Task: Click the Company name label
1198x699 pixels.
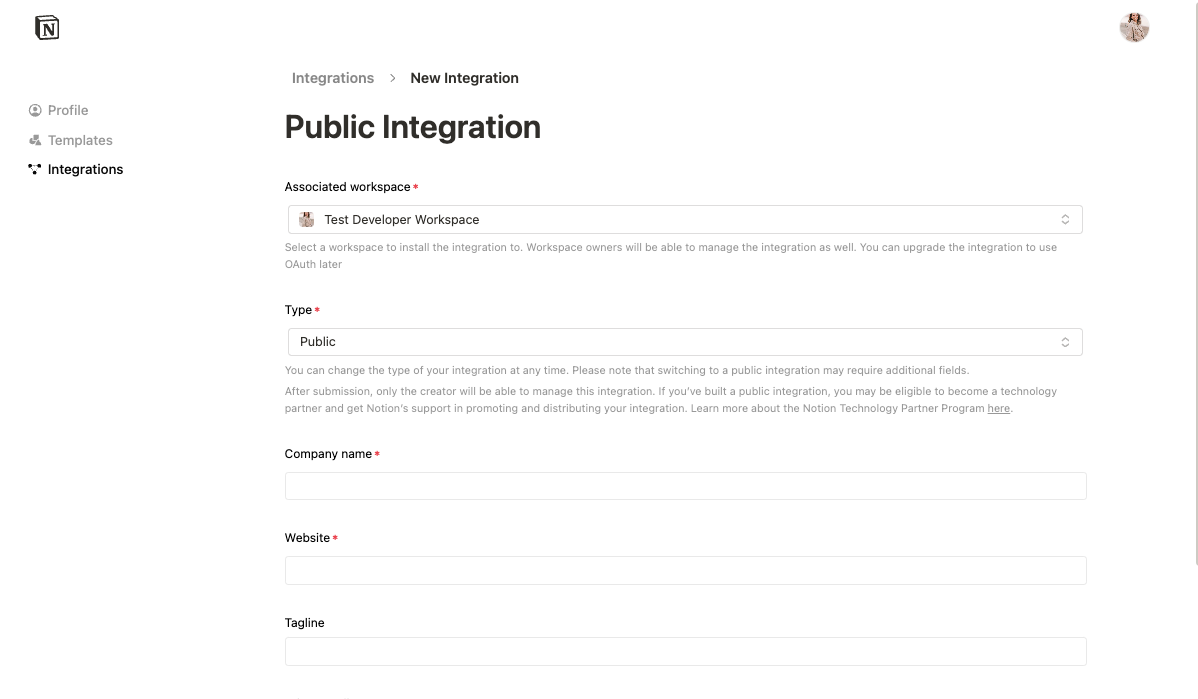Action: (329, 454)
